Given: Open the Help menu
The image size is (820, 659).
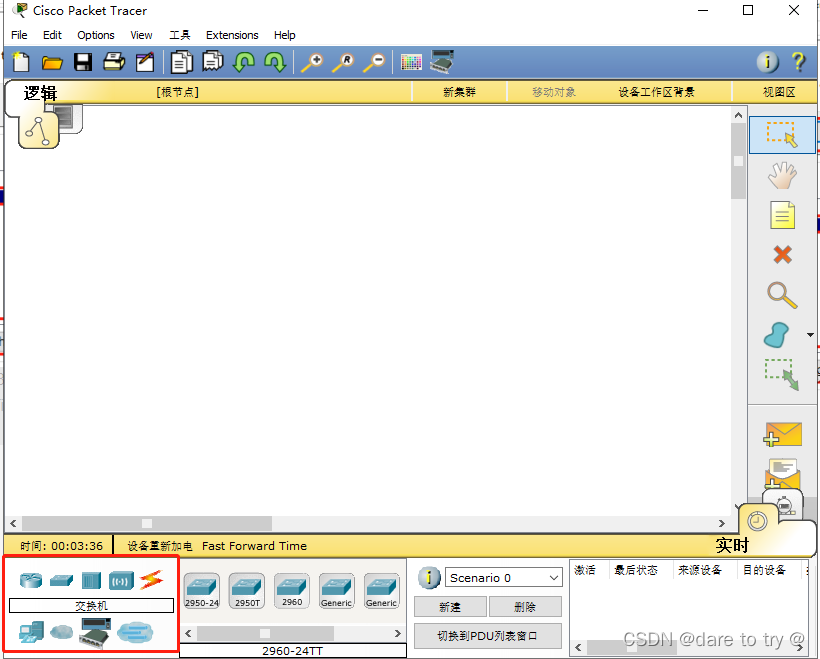Looking at the screenshot, I should (x=284, y=35).
